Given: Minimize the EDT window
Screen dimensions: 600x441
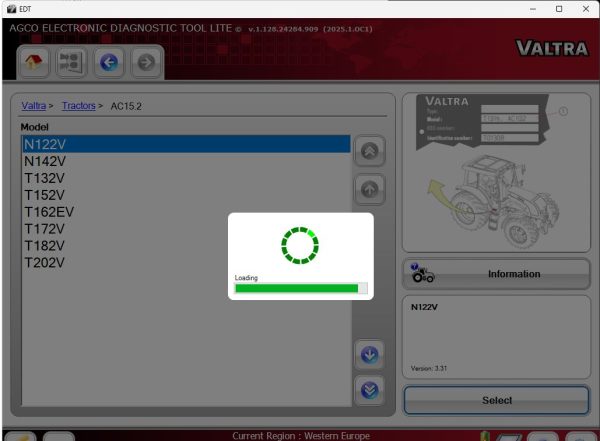Looking at the screenshot, I should (533, 9).
